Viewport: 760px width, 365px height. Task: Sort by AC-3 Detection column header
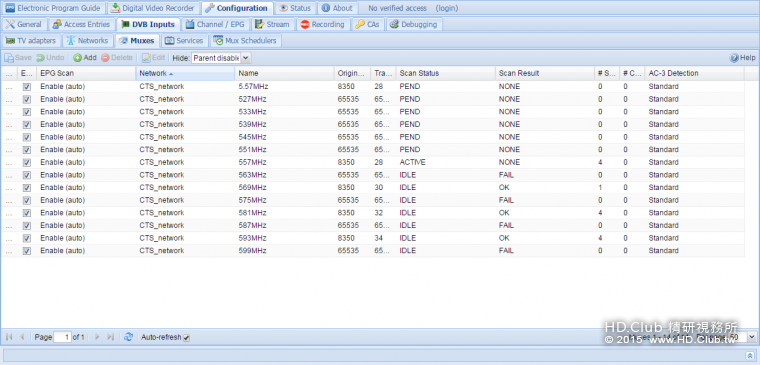click(x=695, y=73)
